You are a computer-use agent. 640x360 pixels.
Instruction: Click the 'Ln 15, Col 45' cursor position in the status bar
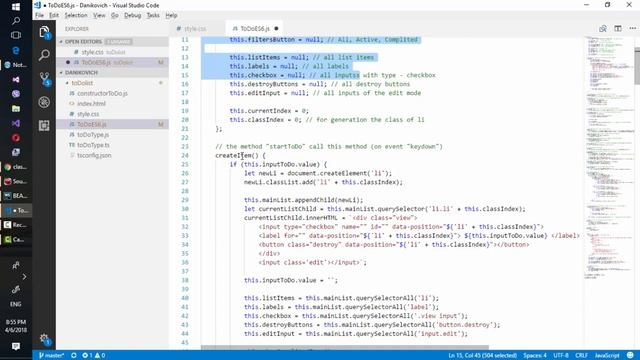pyautogui.click(x=482, y=356)
